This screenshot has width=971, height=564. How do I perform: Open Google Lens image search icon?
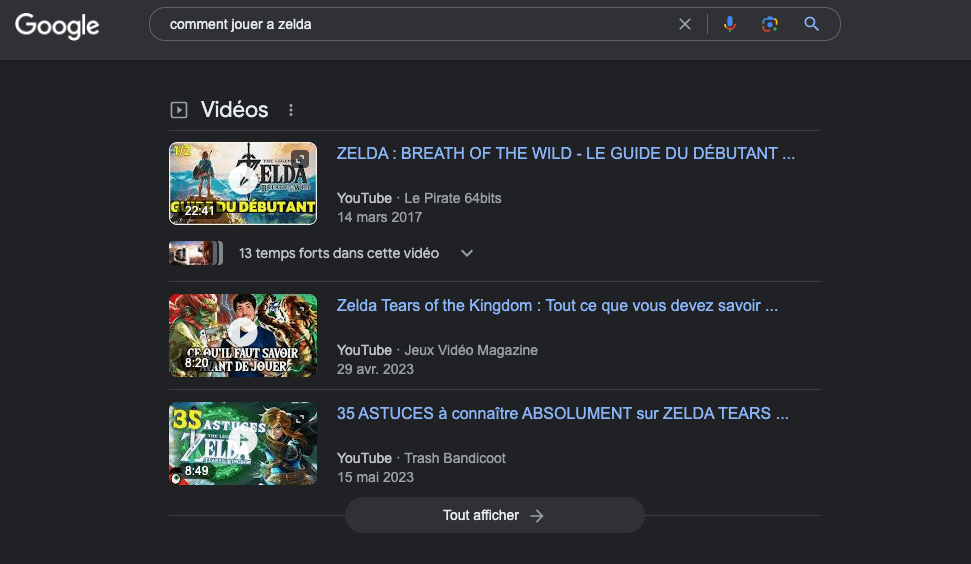(769, 24)
